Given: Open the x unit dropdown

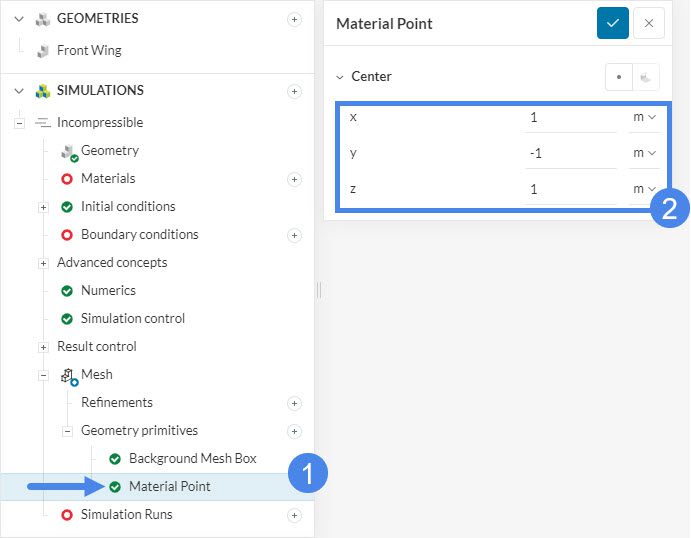Looking at the screenshot, I should coord(644,117).
